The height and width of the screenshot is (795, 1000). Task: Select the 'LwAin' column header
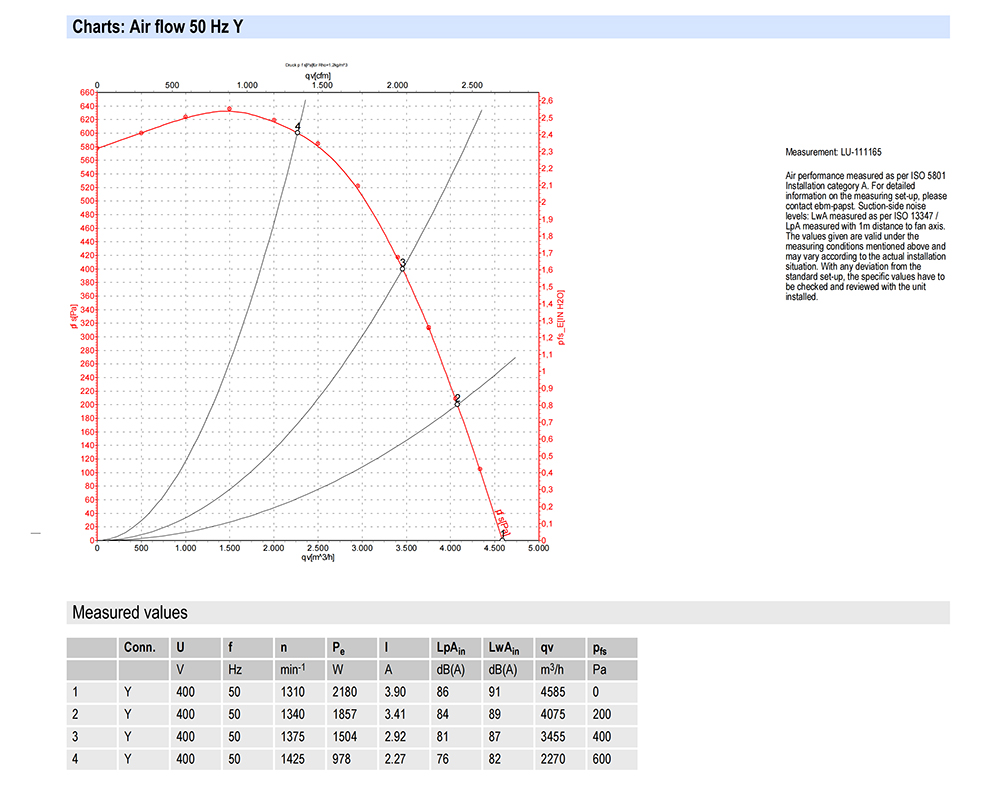(502, 647)
